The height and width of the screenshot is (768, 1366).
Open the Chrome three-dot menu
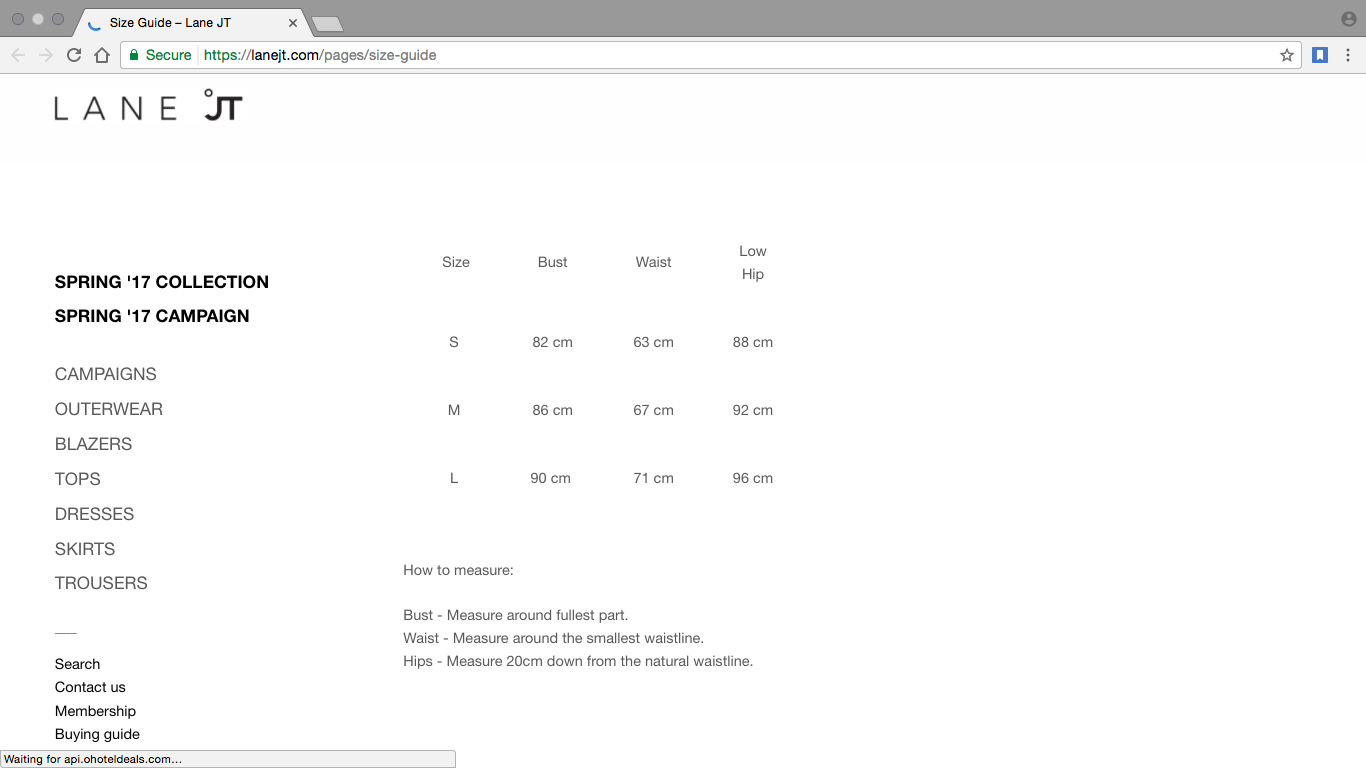coord(1348,55)
